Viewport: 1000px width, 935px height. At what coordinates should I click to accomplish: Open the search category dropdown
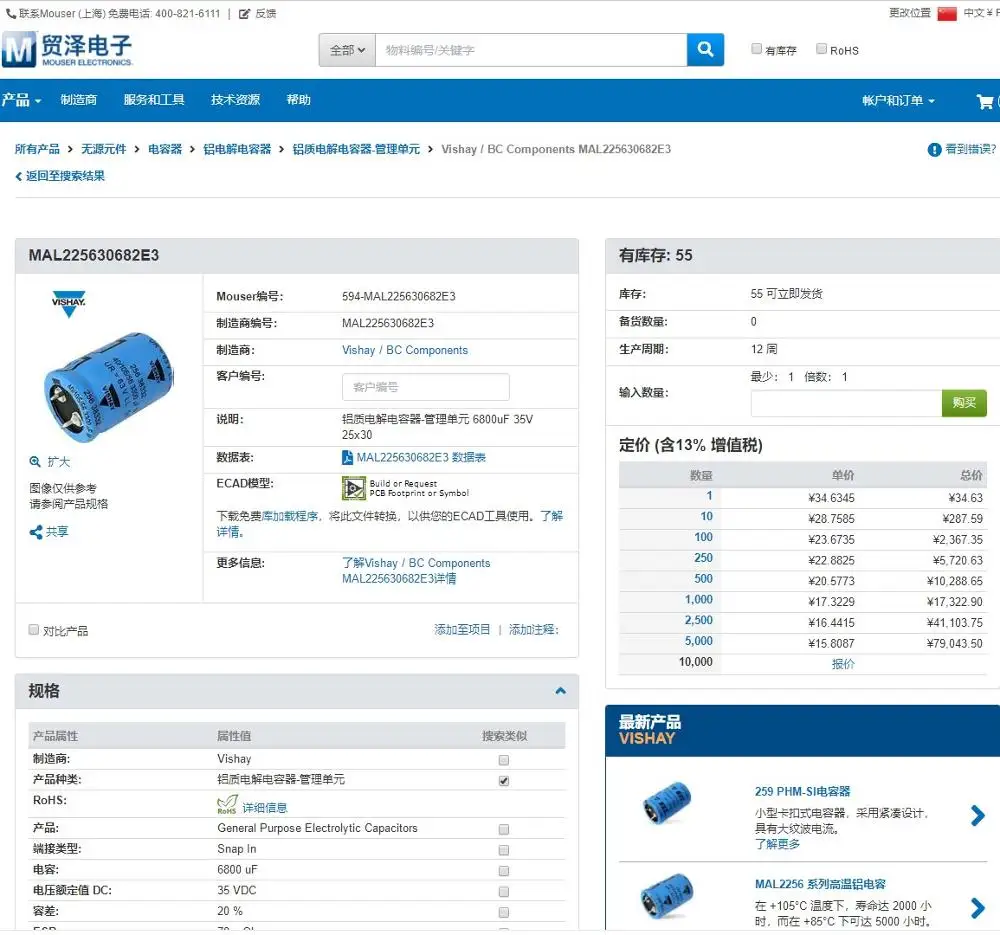click(x=348, y=50)
